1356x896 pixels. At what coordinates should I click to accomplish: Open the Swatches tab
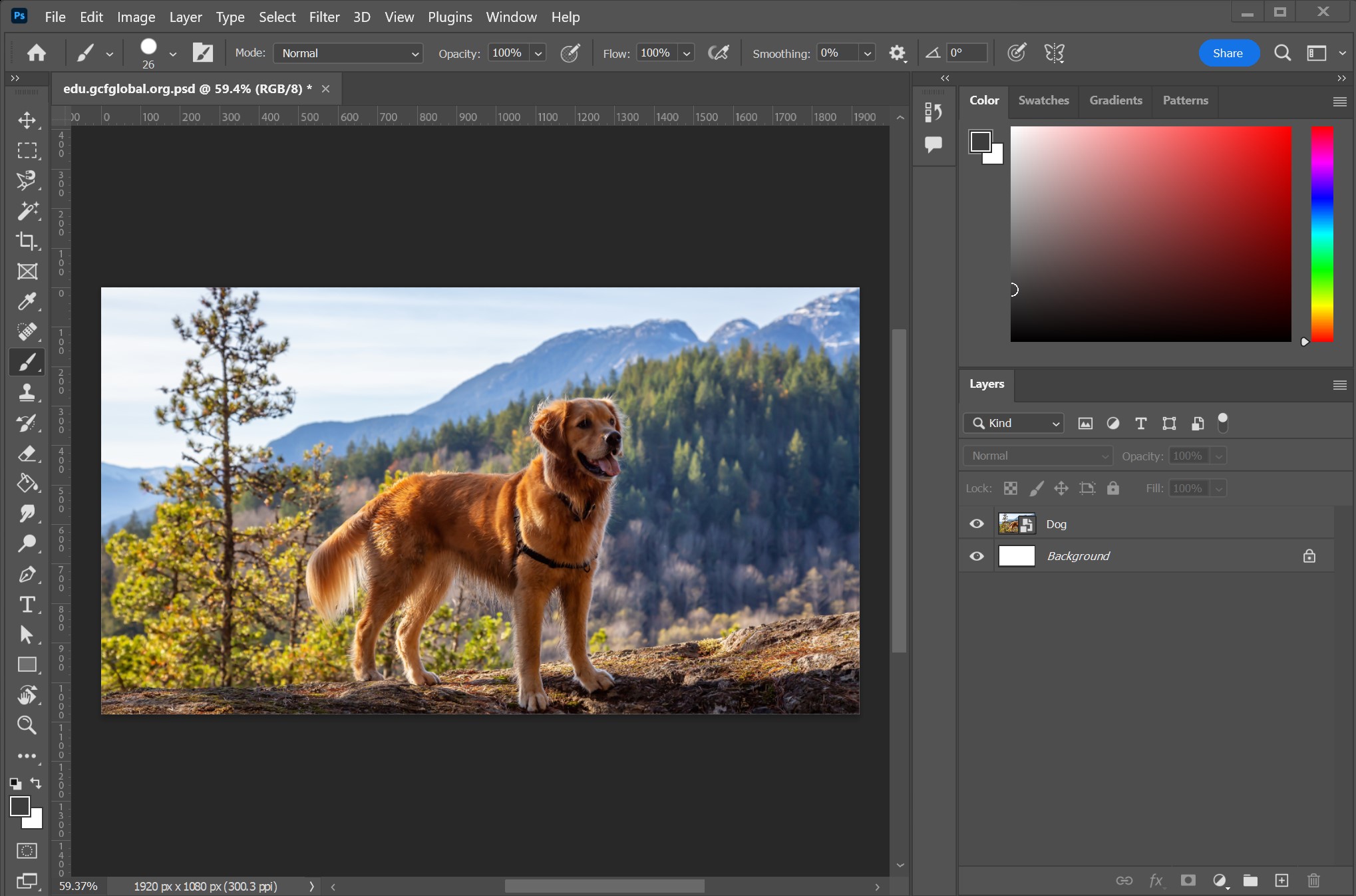[1045, 100]
